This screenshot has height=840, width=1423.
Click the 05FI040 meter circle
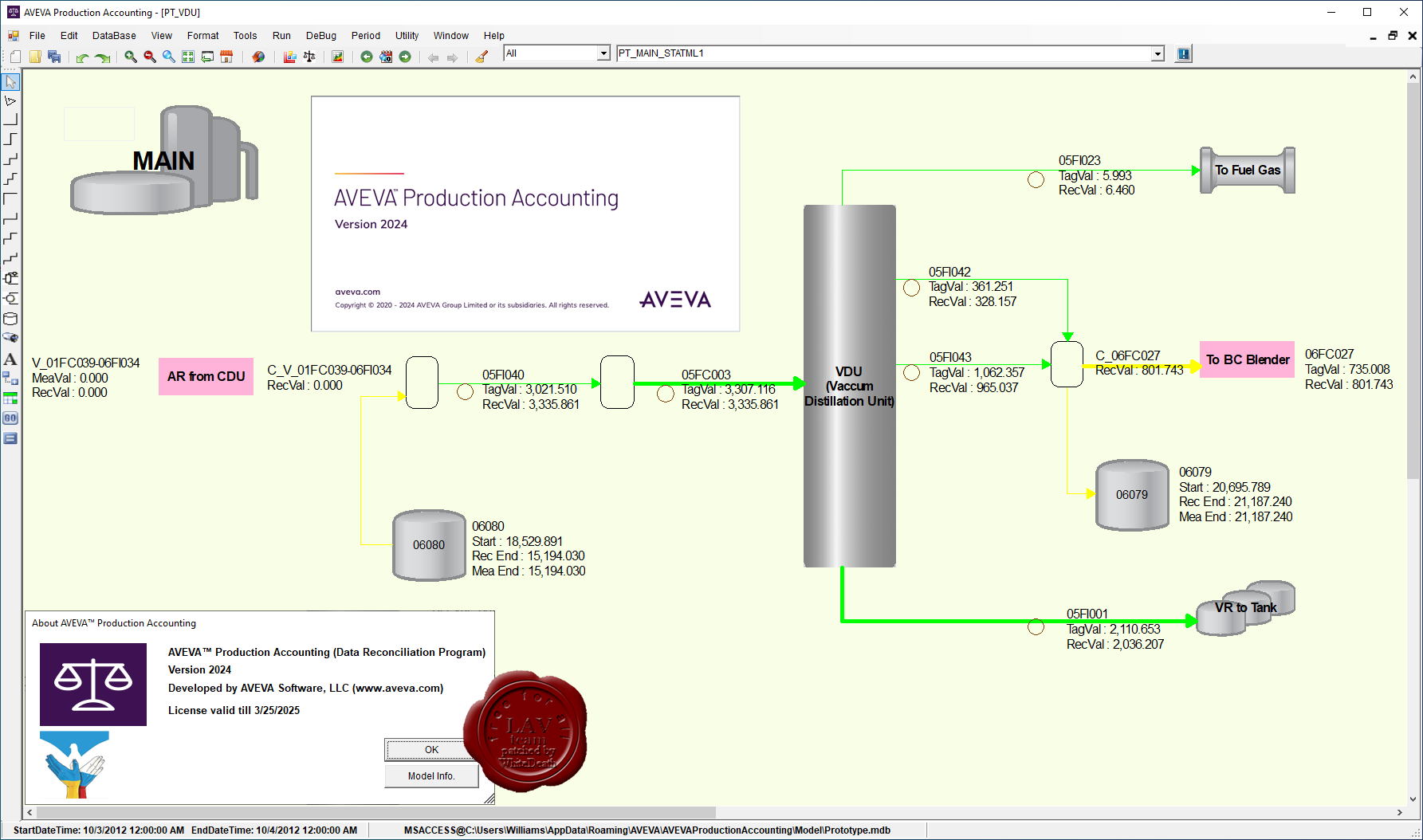[x=465, y=391]
